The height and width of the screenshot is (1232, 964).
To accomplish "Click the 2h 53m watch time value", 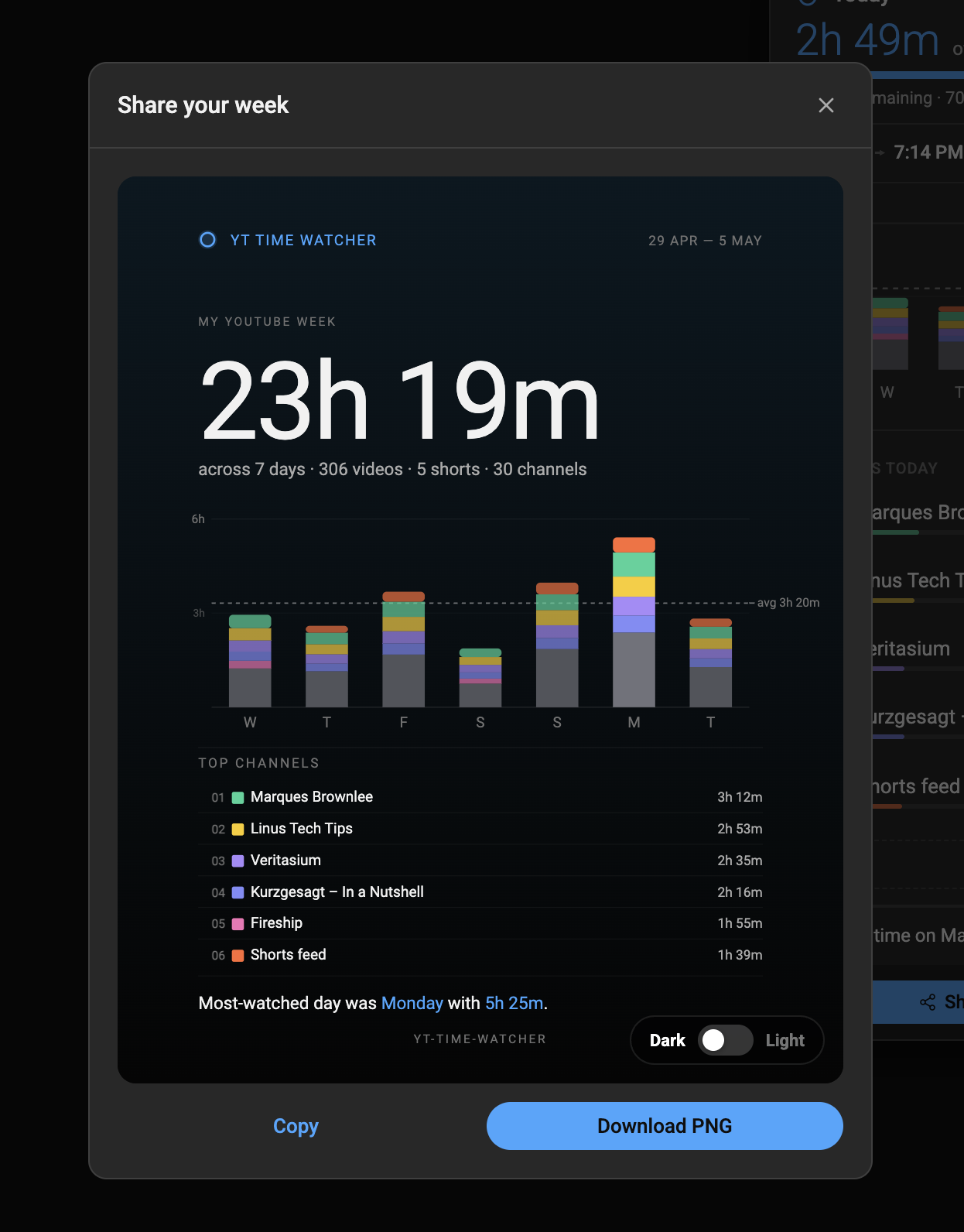I will point(740,829).
